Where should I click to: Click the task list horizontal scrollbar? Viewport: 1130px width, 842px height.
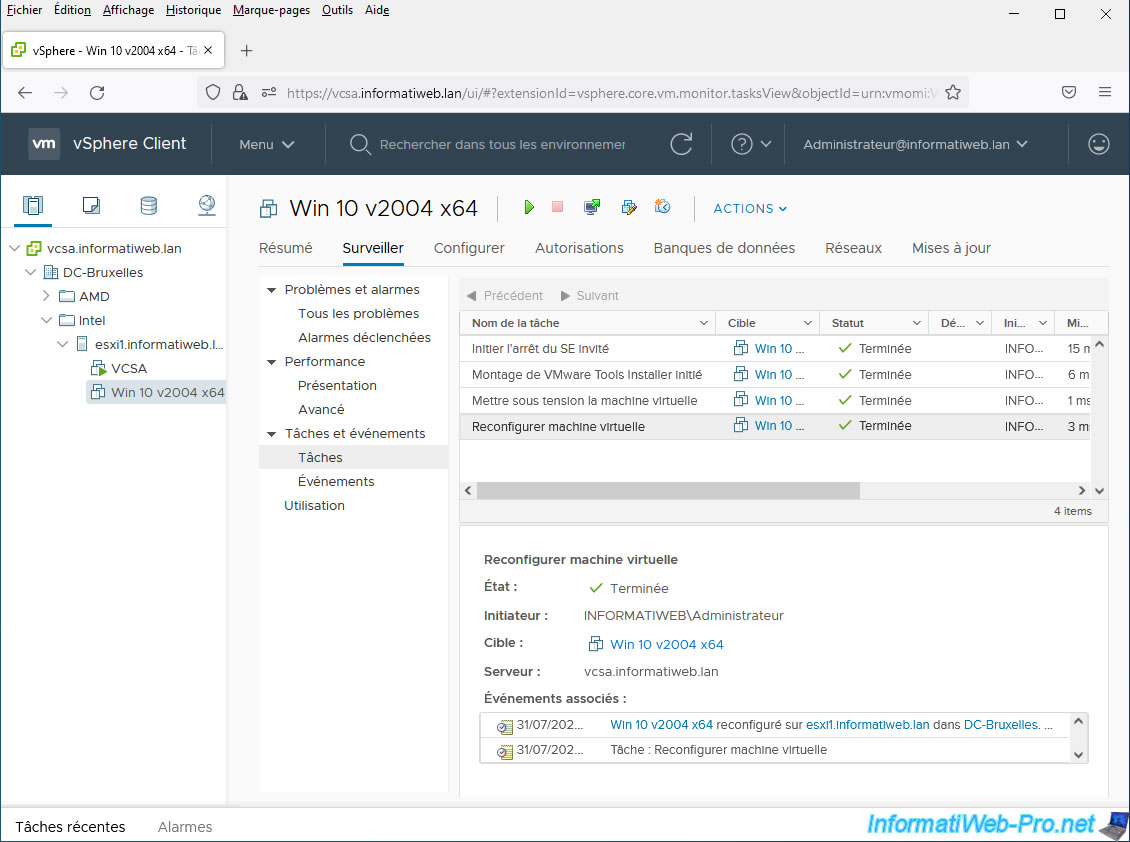tap(668, 491)
